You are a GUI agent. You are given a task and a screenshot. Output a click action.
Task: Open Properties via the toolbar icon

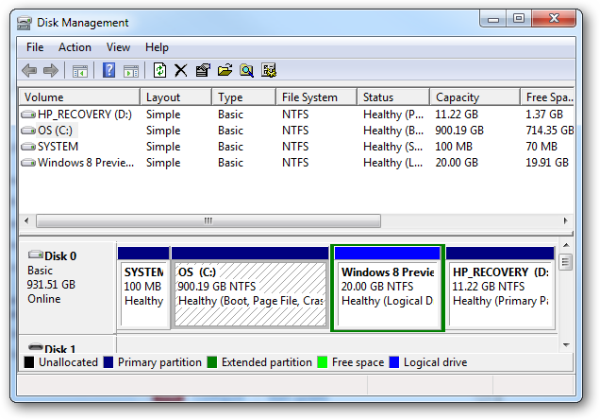203,70
